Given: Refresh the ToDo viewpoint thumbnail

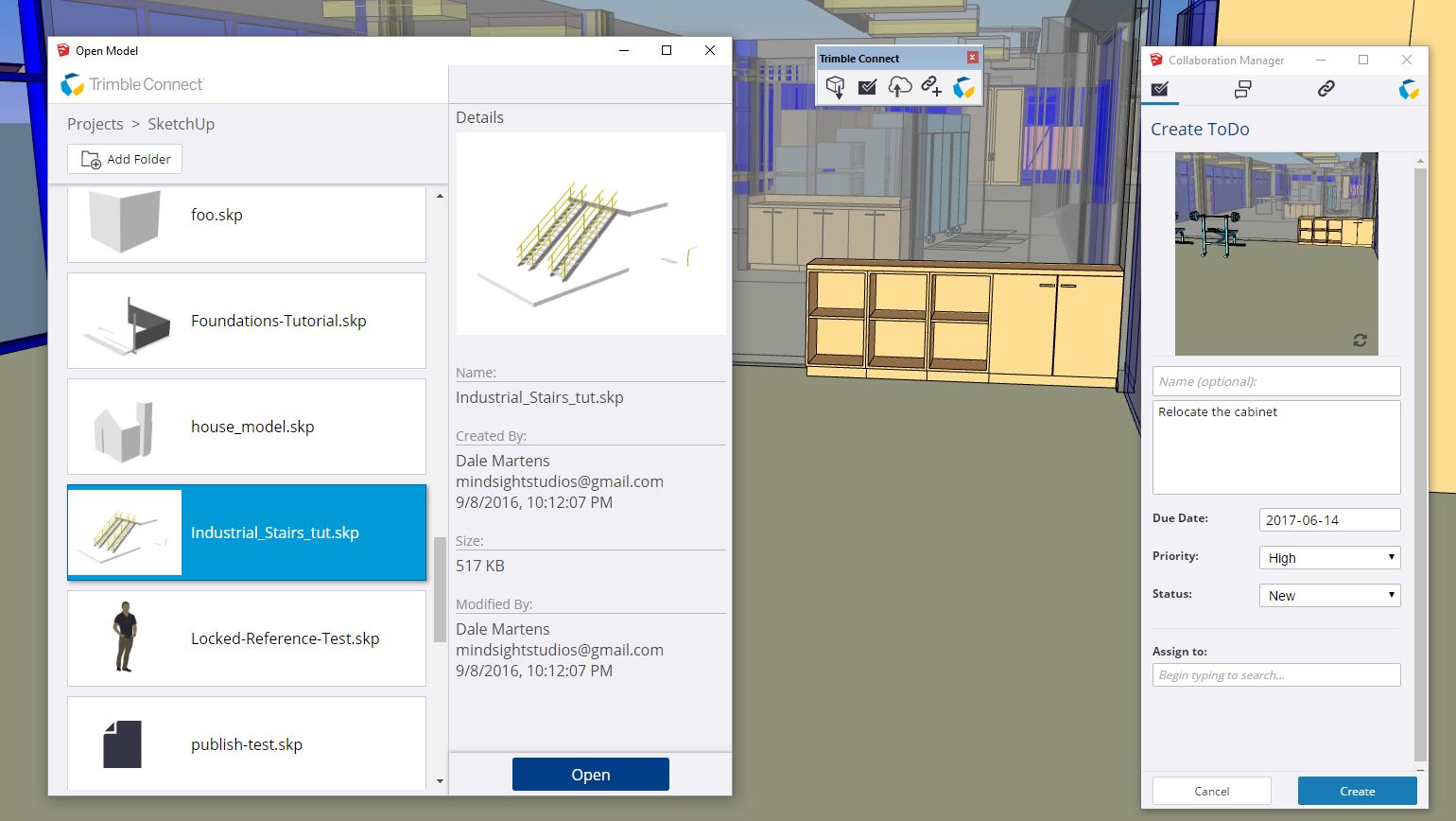Looking at the screenshot, I should (1361, 341).
